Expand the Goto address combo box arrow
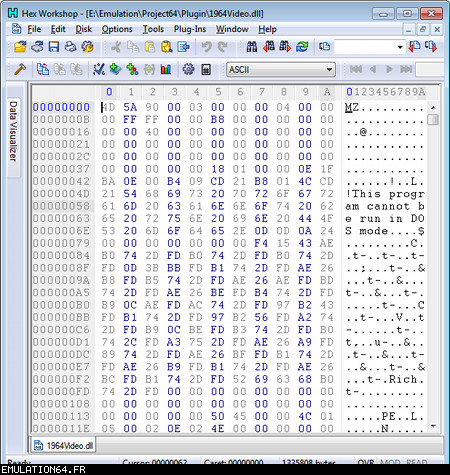The width and height of the screenshot is (450, 475). click(400, 47)
